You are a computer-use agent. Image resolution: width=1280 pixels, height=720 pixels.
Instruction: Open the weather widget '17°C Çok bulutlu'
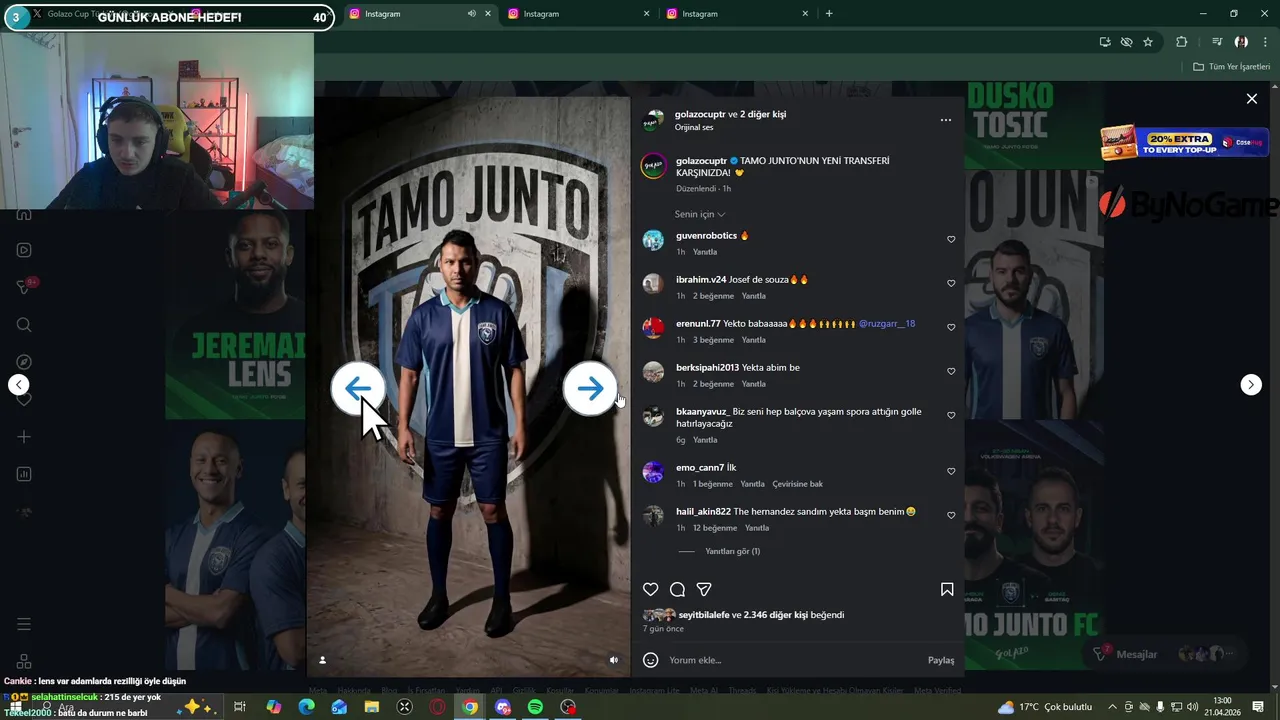coord(1046,707)
